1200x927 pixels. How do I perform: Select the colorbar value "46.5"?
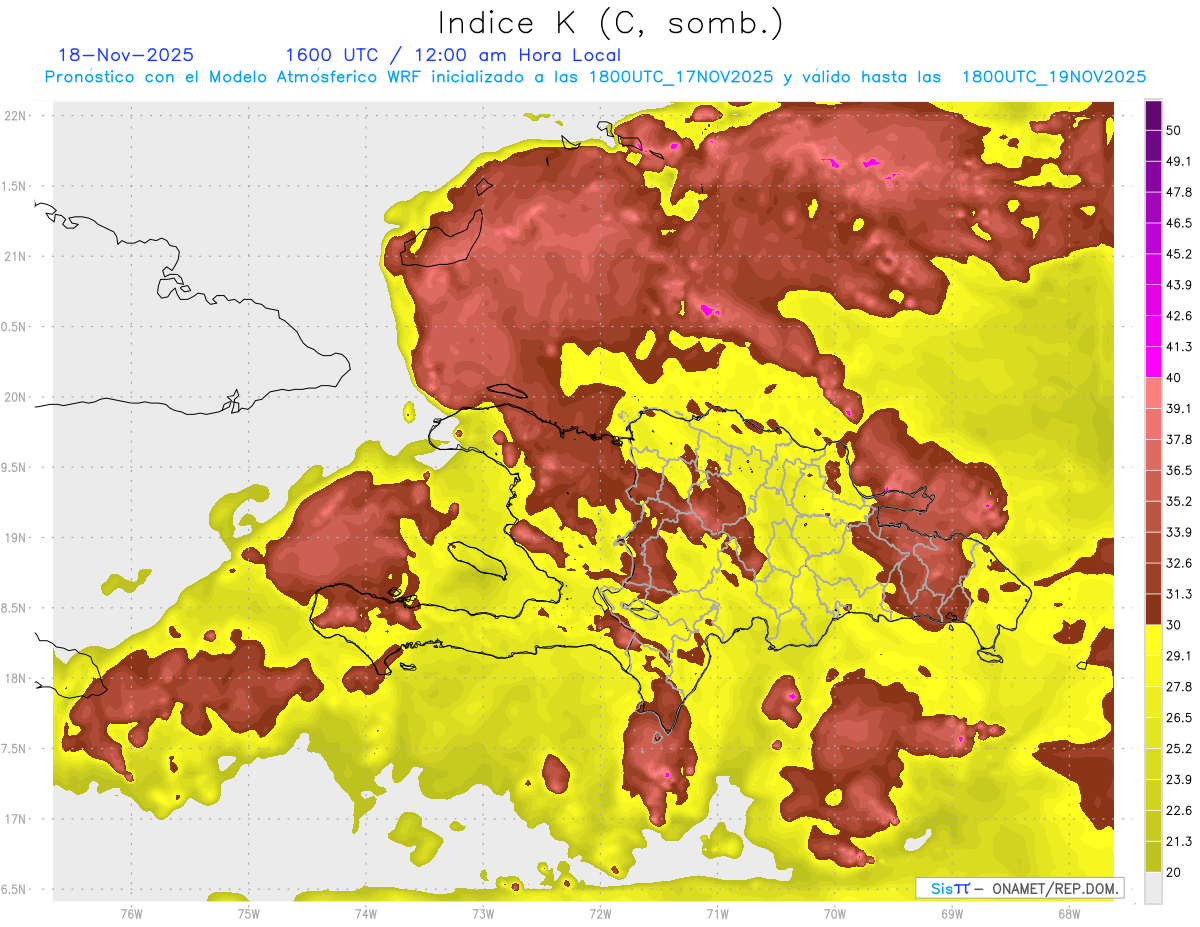coord(1179,223)
